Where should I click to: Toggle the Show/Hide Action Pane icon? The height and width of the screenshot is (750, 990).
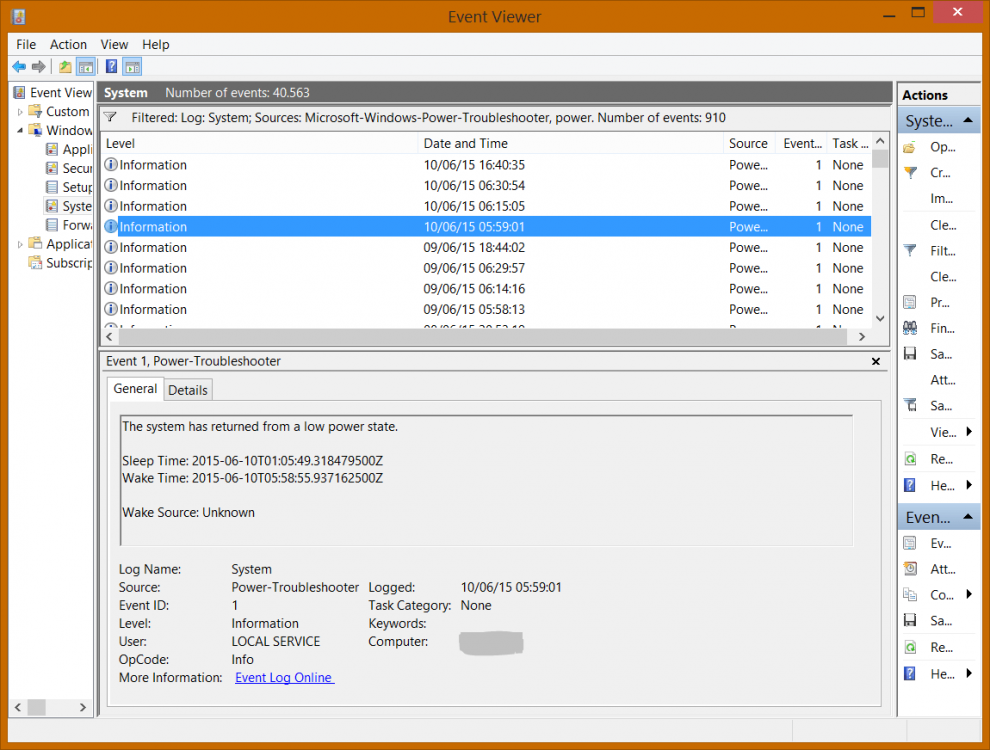tap(132, 66)
